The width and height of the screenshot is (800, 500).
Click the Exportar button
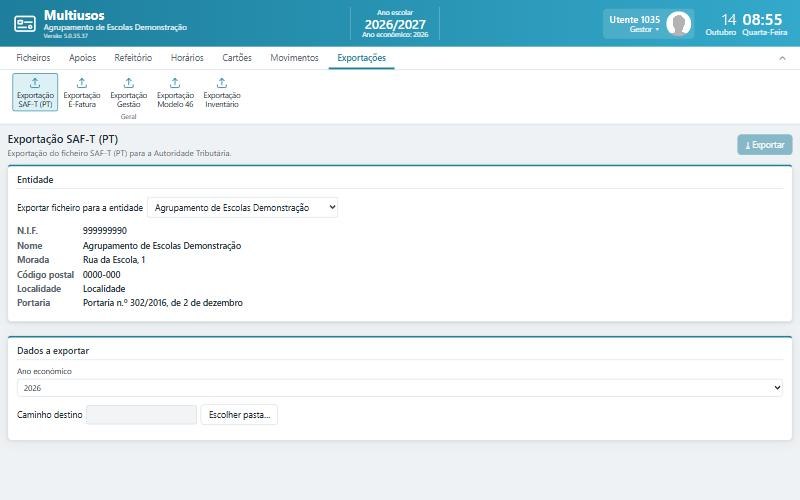(765, 145)
